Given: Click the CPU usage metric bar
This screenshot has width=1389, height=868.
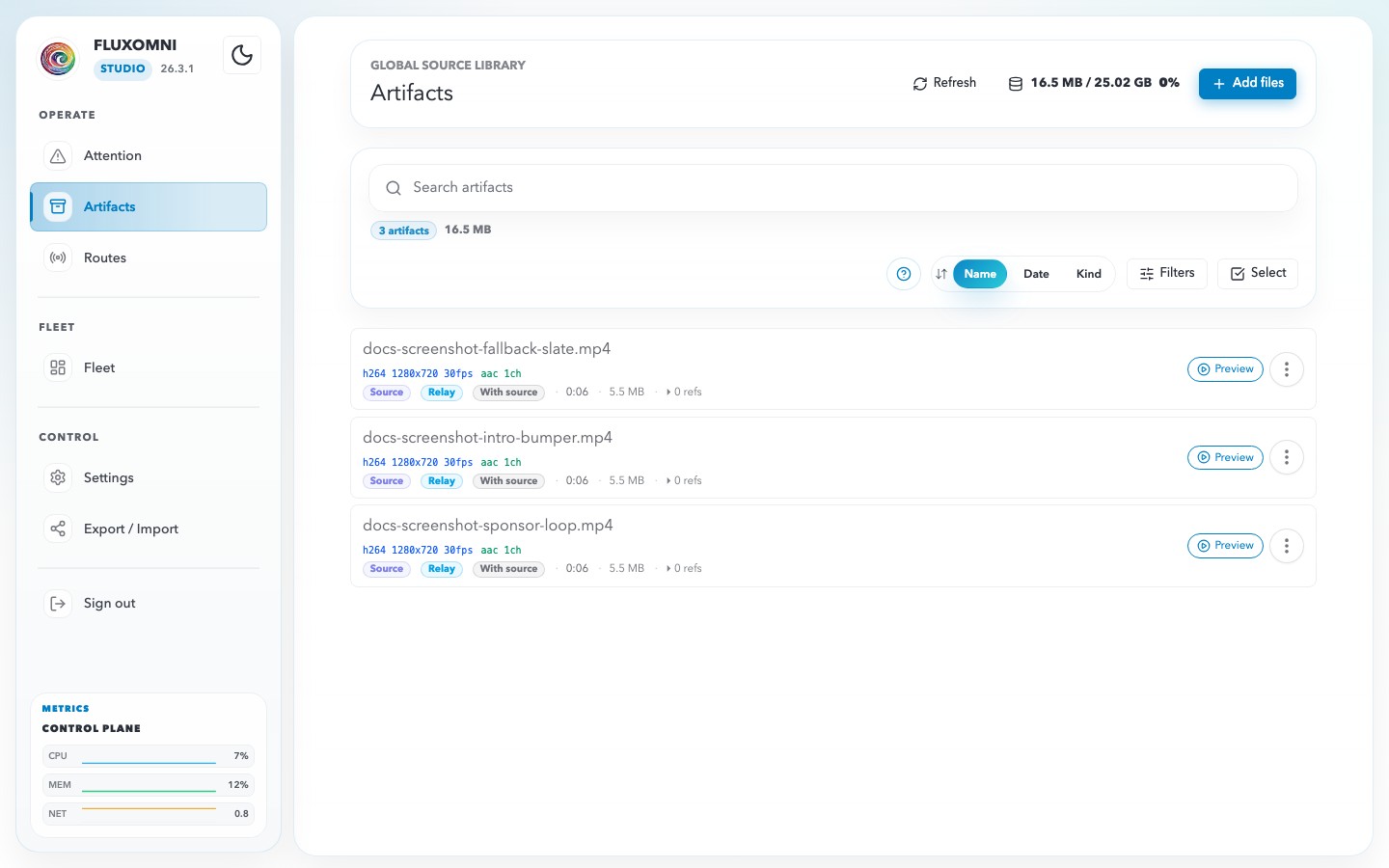Looking at the screenshot, I should pos(149,756).
